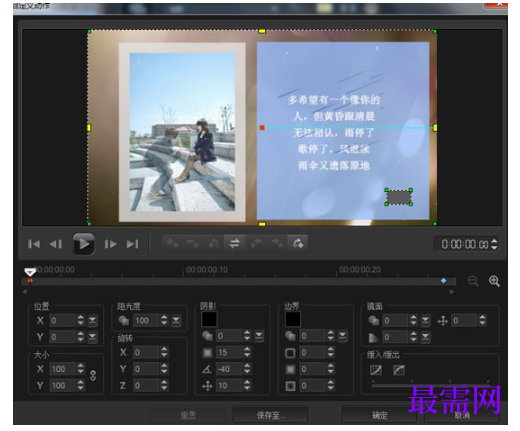
Task: Click the white timeline playhead marker
Action: click(x=30, y=272)
